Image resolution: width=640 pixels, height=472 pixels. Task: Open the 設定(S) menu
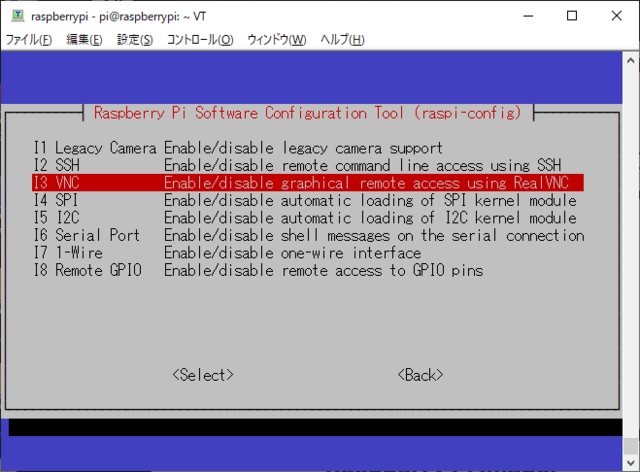[135, 40]
